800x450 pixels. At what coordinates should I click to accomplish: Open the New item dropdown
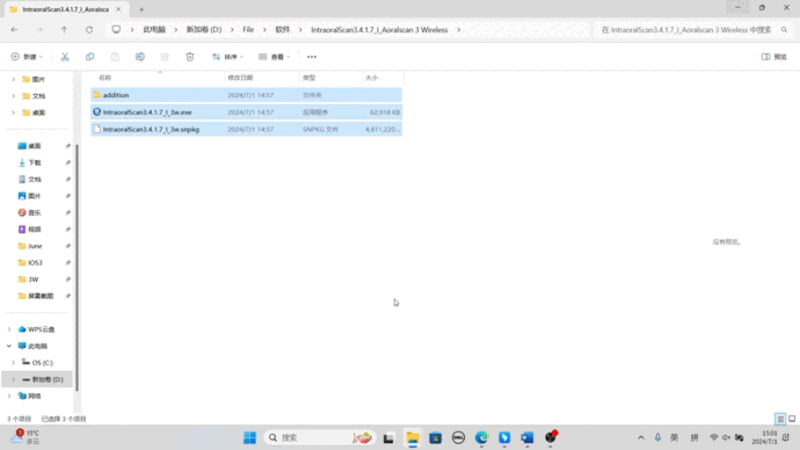[x=27, y=57]
